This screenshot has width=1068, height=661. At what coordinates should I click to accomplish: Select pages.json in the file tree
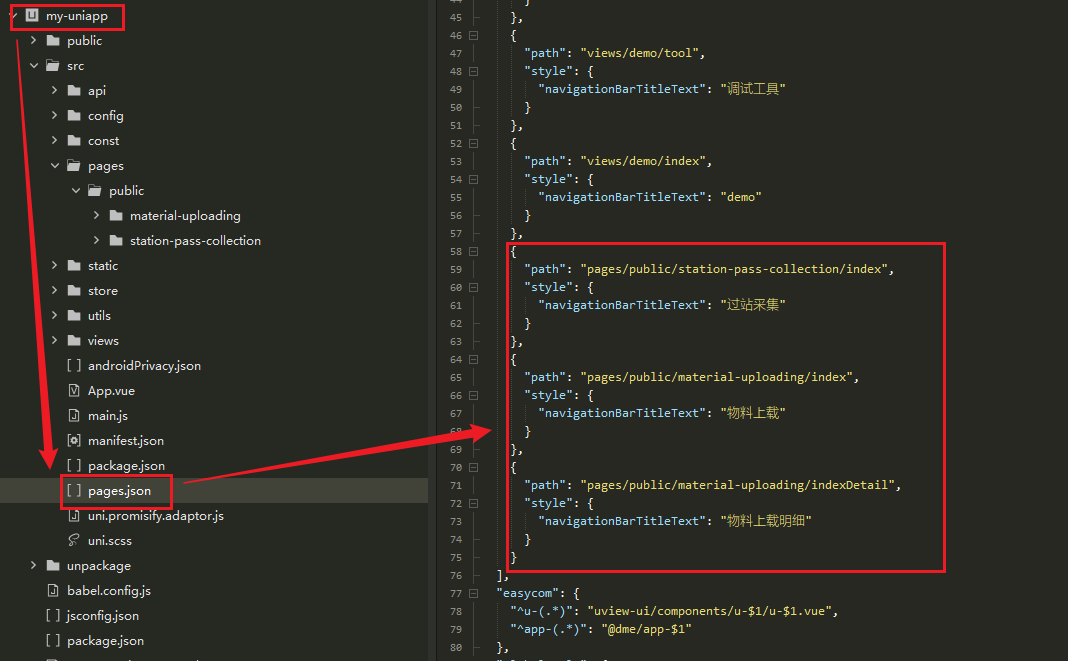point(119,491)
